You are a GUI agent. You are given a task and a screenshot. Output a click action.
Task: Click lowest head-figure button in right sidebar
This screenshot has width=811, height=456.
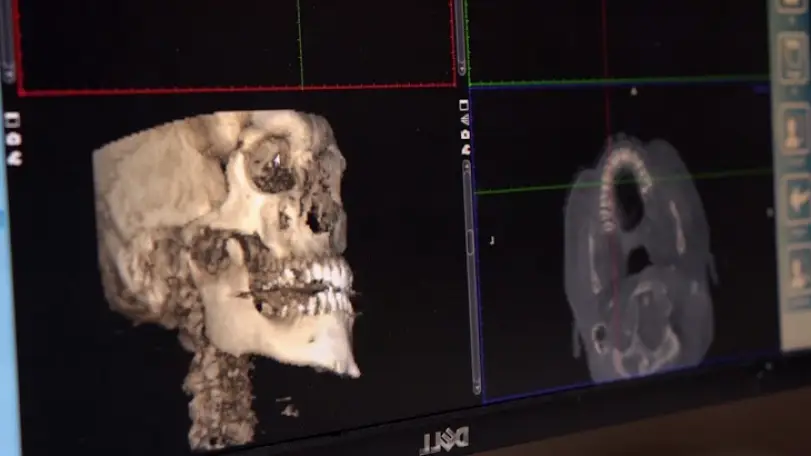pos(798,271)
